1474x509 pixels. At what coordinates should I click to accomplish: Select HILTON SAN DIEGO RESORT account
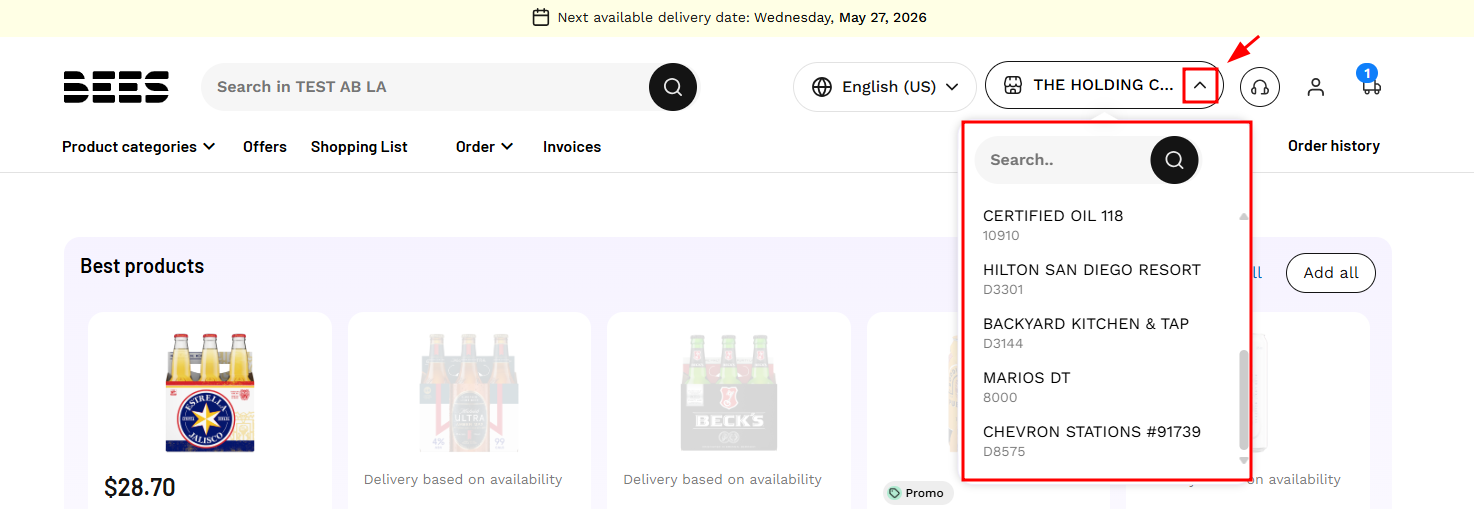tap(1092, 278)
